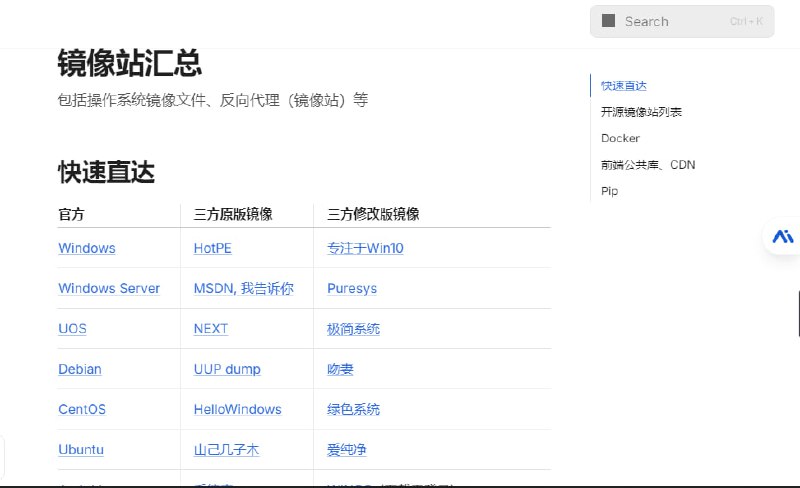Open the 极简系统 link
The width and height of the screenshot is (800, 488).
(x=353, y=329)
